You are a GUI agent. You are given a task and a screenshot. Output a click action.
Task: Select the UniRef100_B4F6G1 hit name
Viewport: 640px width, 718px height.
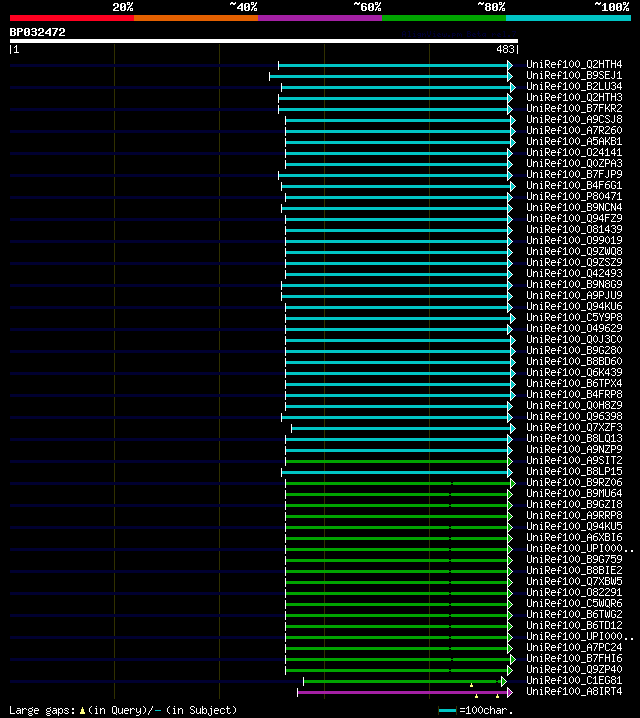click(574, 185)
